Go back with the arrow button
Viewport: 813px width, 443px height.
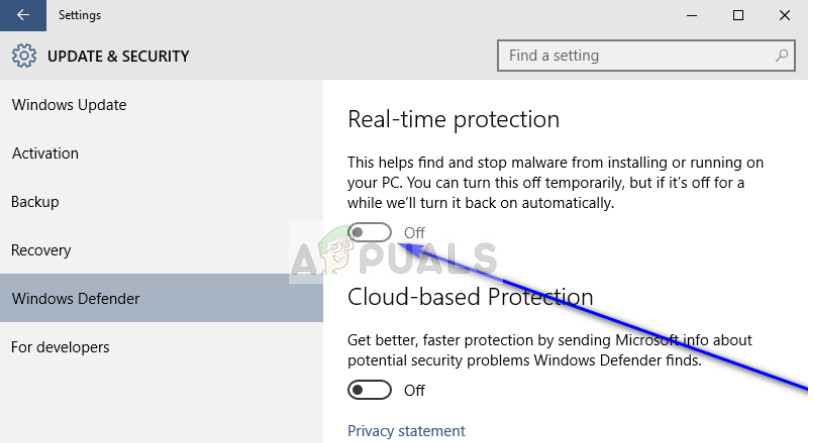23,15
